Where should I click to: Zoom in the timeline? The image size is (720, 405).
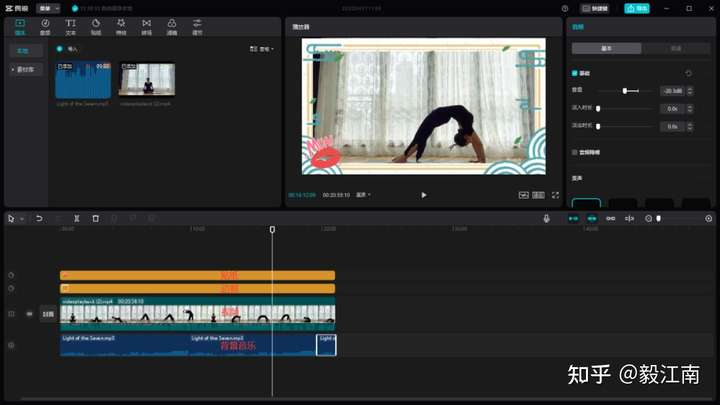click(709, 219)
